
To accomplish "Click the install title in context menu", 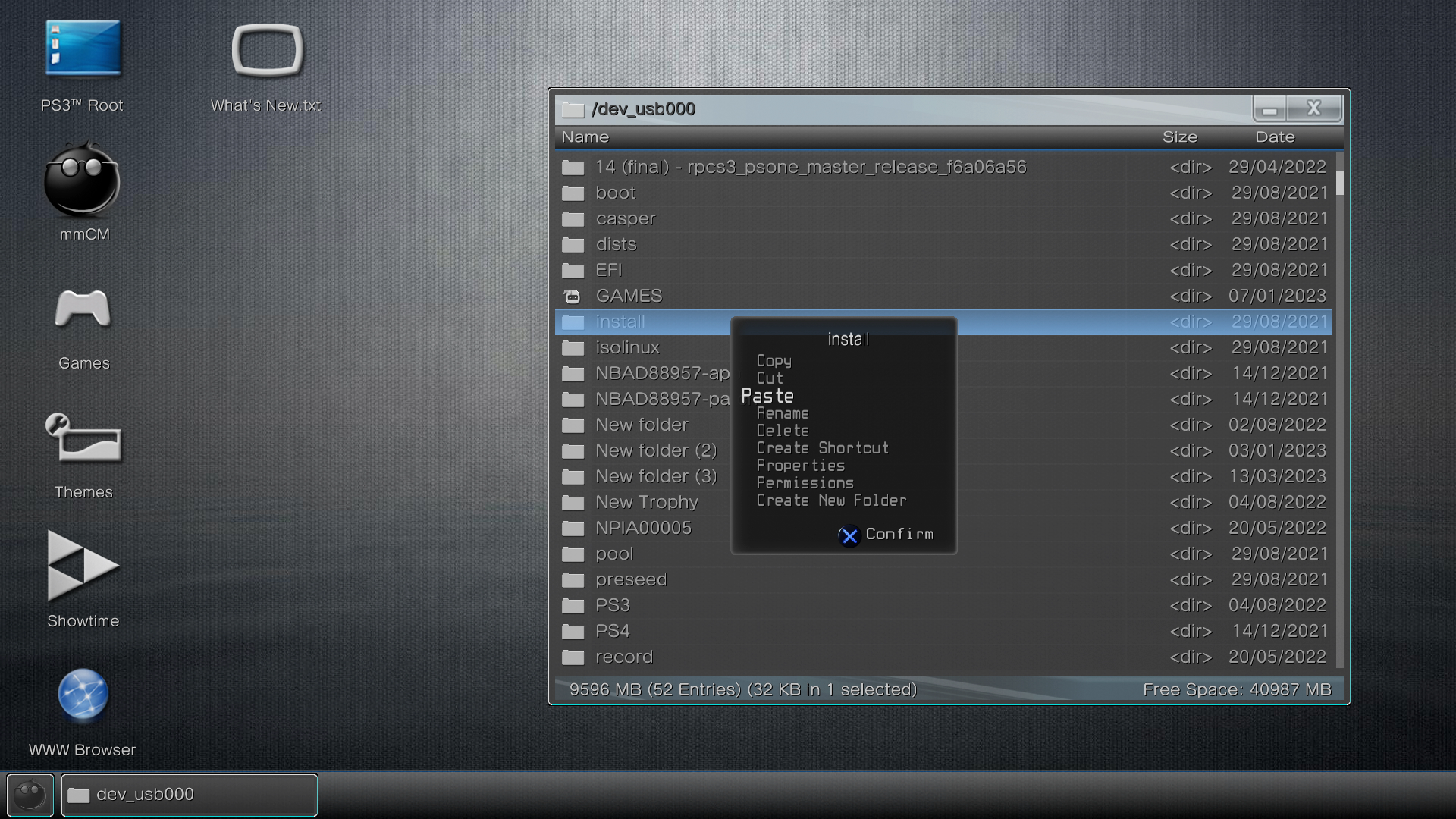I will point(848,339).
